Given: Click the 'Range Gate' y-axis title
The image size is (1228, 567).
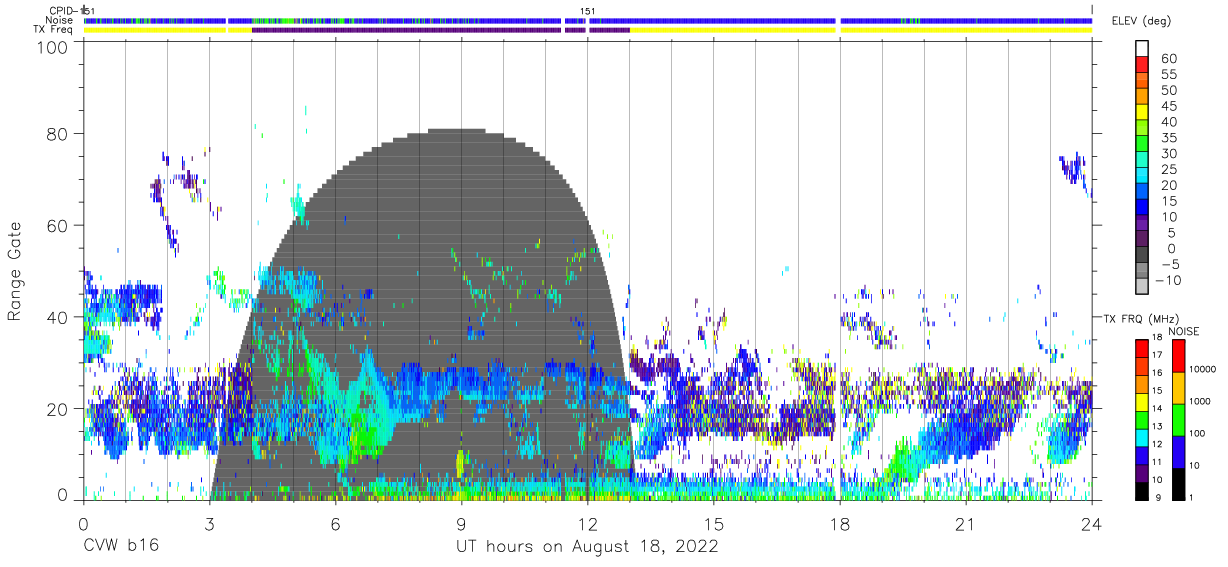Looking at the screenshot, I should click(15, 272).
